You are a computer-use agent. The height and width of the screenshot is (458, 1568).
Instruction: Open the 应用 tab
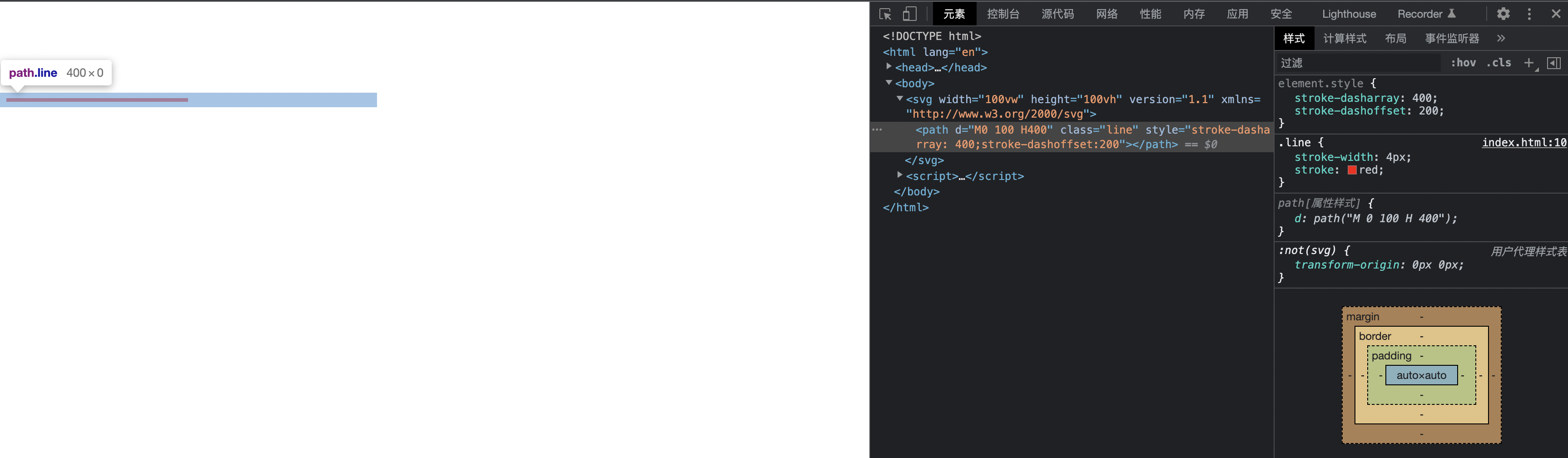[x=1237, y=14]
